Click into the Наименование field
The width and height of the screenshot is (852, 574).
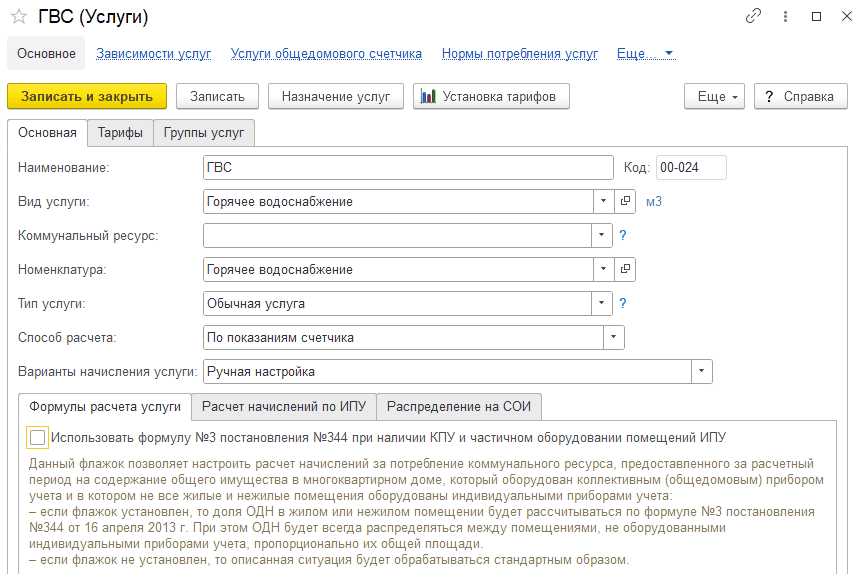(408, 167)
